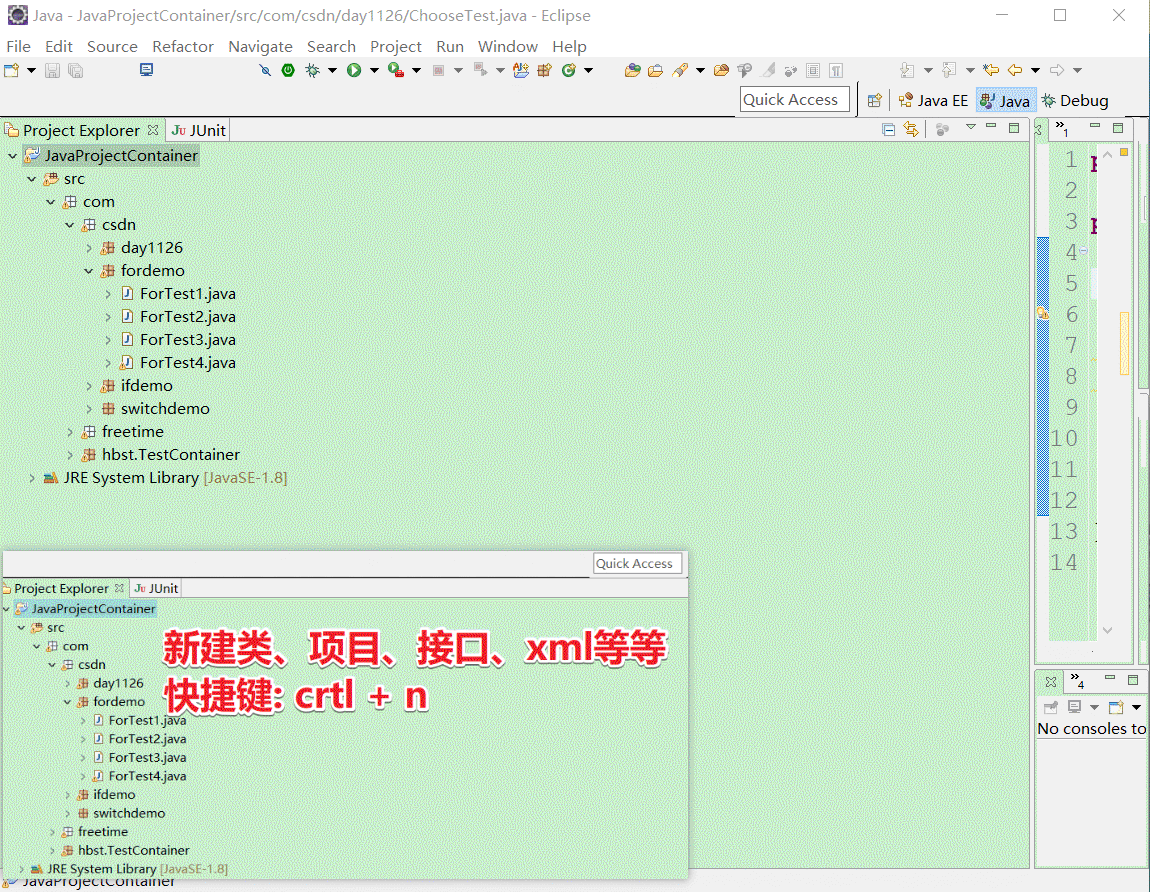This screenshot has height=892, width=1150.
Task: Minimize the Console view panel
Action: [1110, 679]
